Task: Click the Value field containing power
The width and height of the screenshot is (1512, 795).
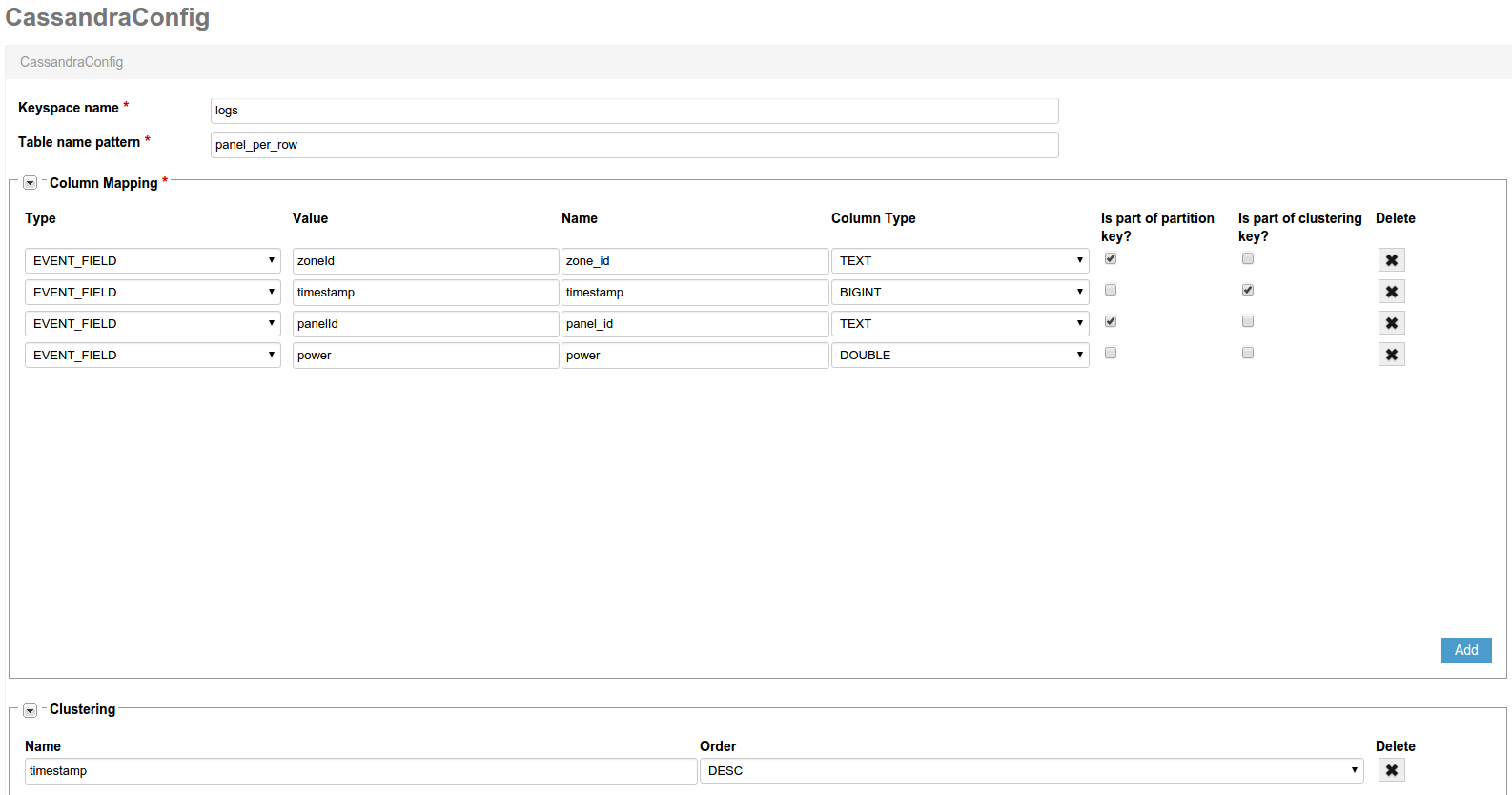Action: tap(425, 355)
